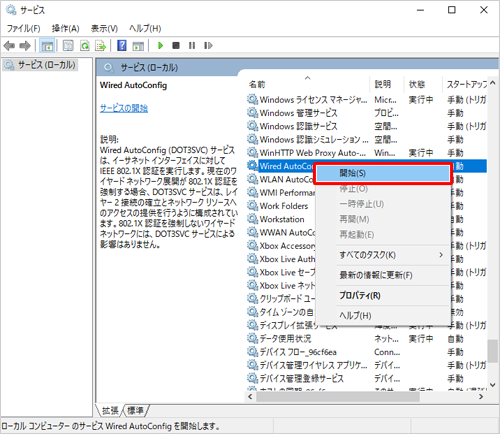The width and height of the screenshot is (500, 434).
Task: Select the Workstation service name
Action: 282,219
